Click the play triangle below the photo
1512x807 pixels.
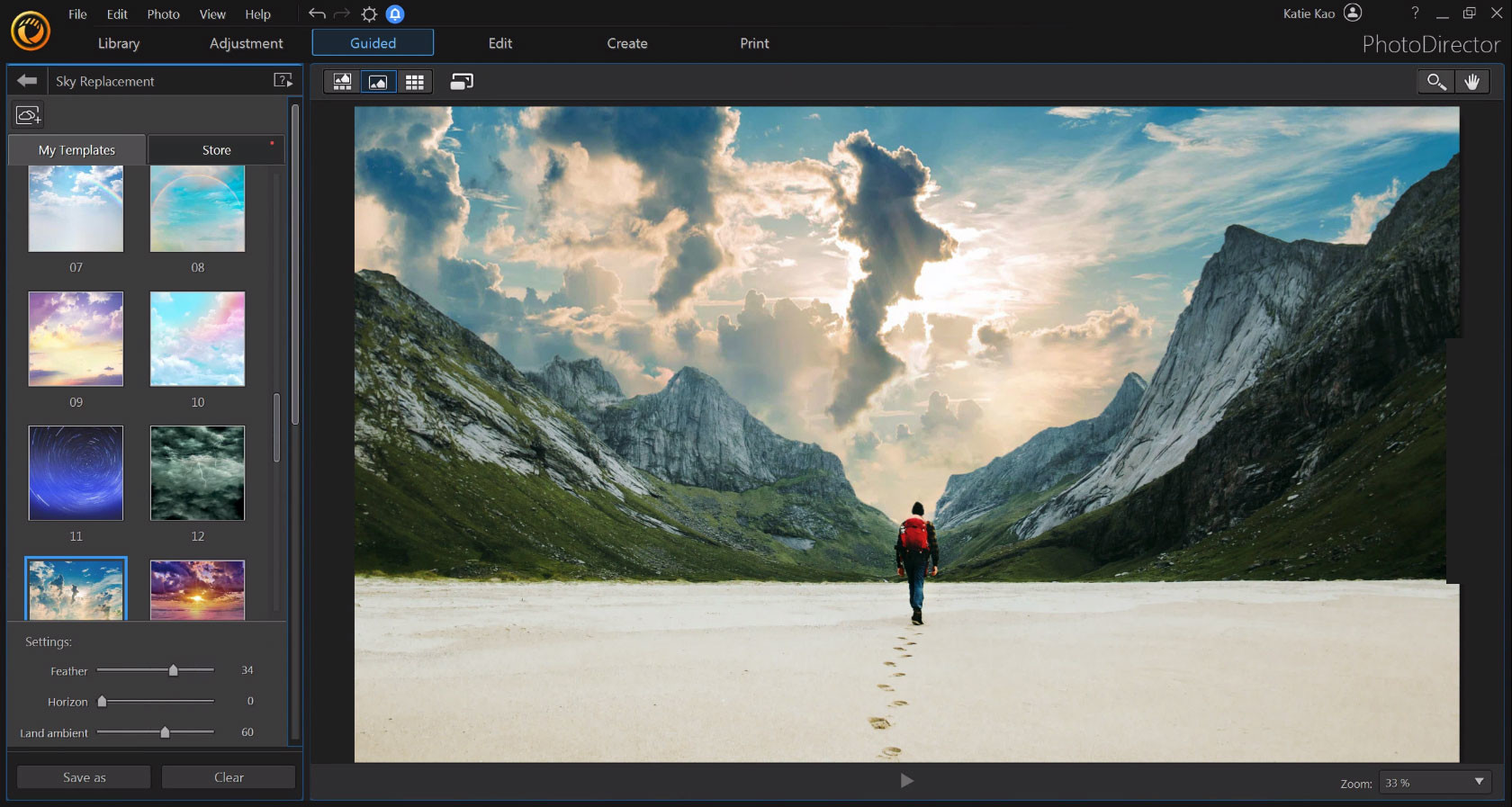(x=907, y=781)
